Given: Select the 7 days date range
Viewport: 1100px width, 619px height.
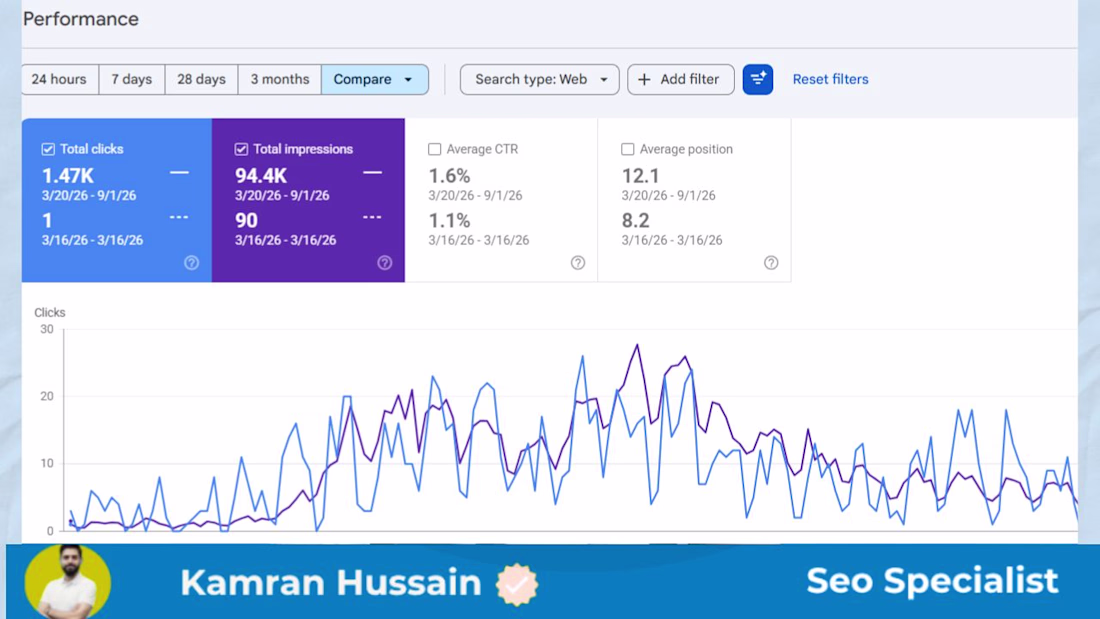Looking at the screenshot, I should click(132, 79).
